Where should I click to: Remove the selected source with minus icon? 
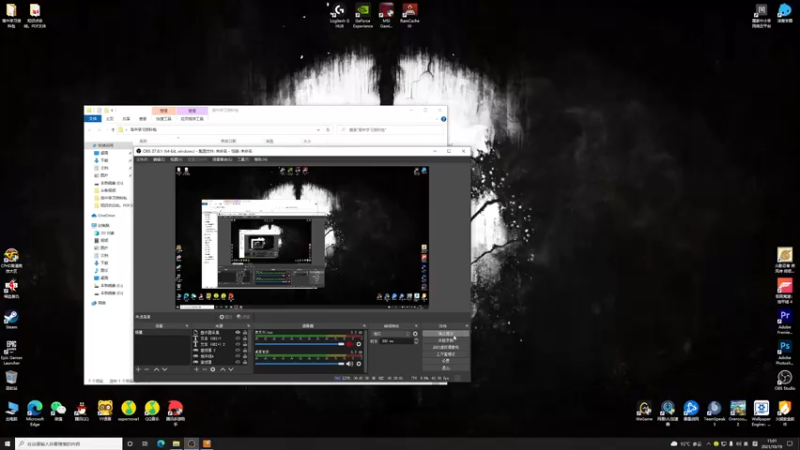pos(205,369)
